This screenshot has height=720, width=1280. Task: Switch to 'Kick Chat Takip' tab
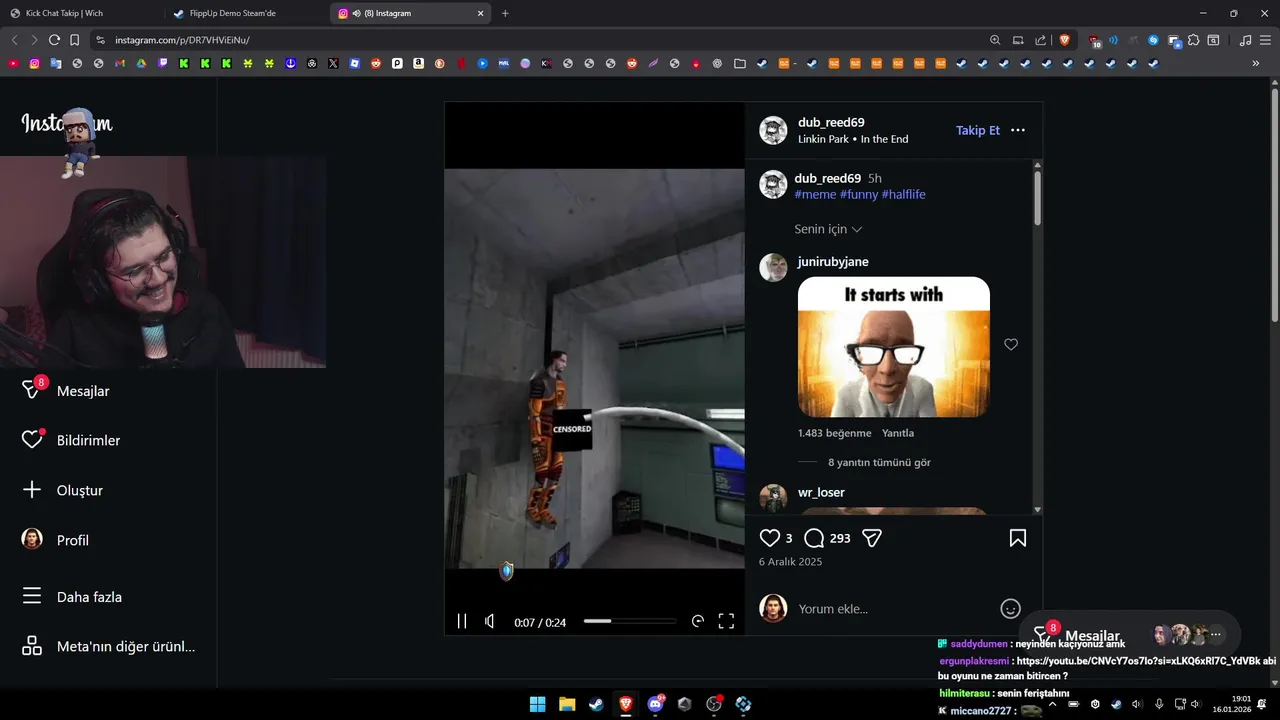pyautogui.click(x=81, y=14)
